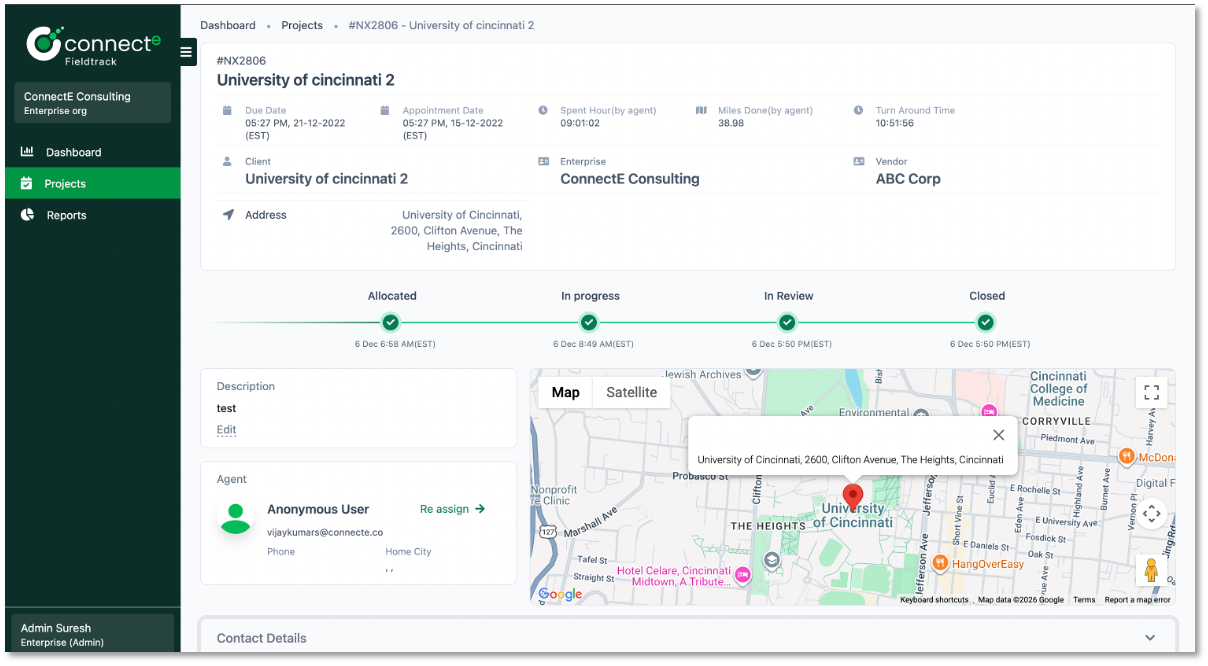Image resolution: width=1208 pixels, height=666 pixels.
Task: Click the Vendor ID card icon
Action: tap(858, 161)
